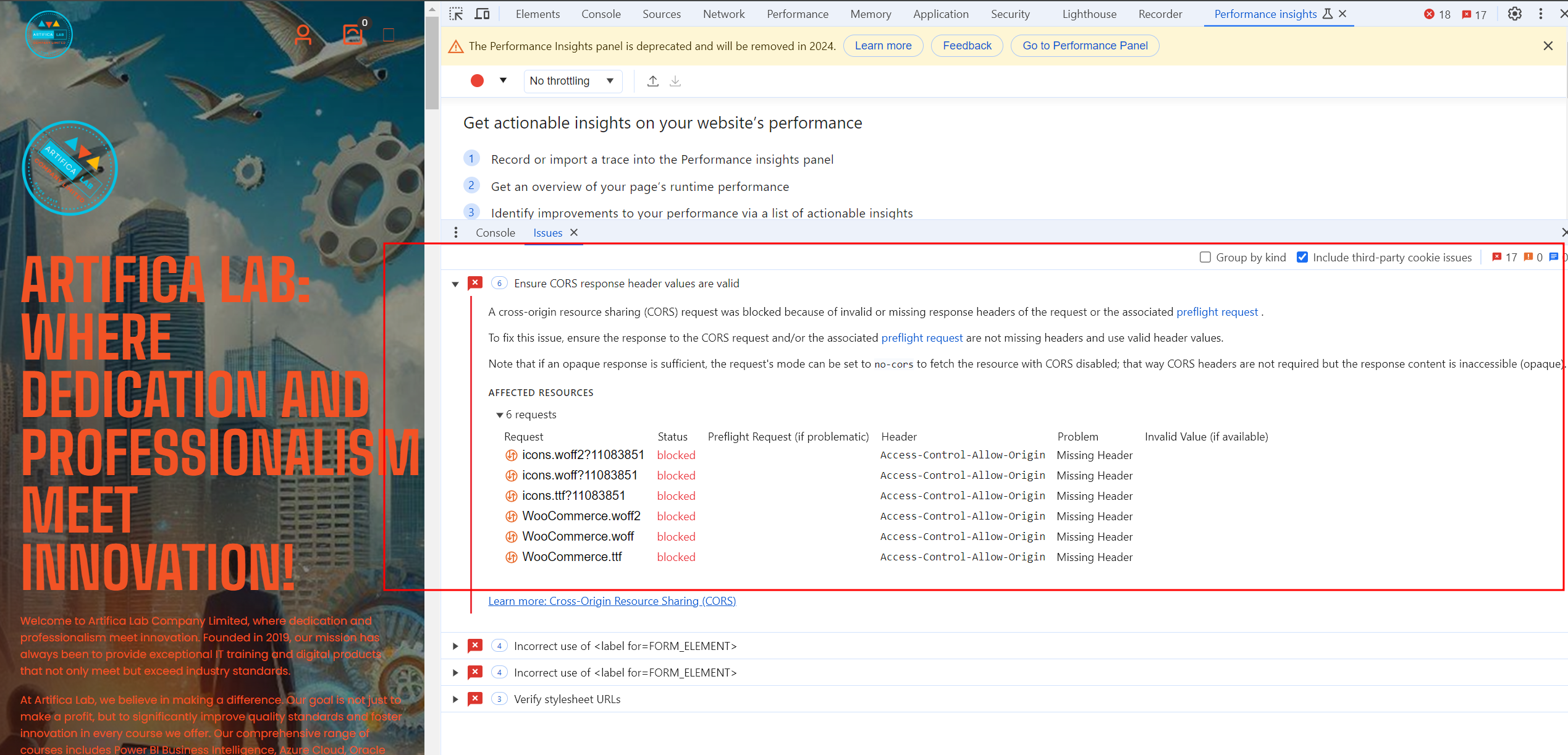Click the Feedback button
Viewport: 1568px width, 755px height.
pos(967,46)
